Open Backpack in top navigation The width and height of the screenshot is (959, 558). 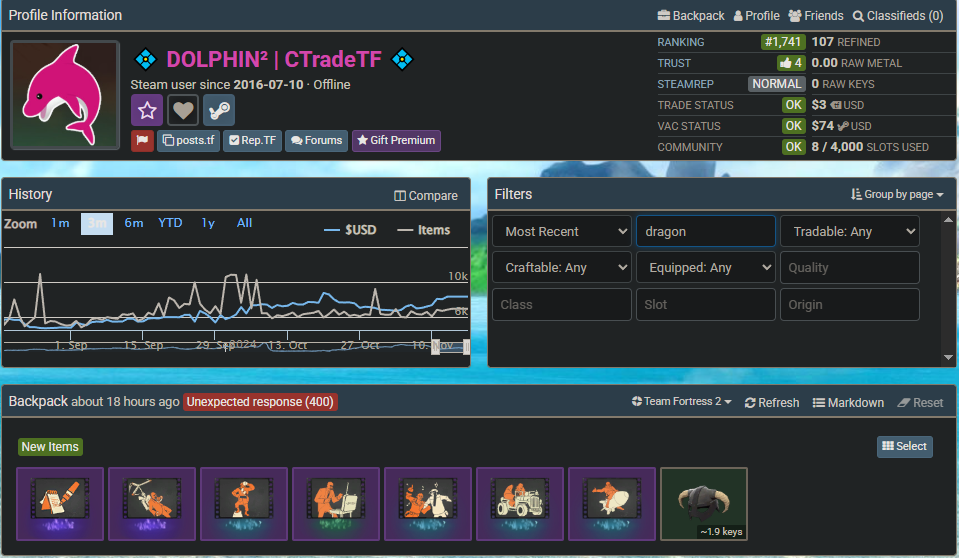click(691, 16)
